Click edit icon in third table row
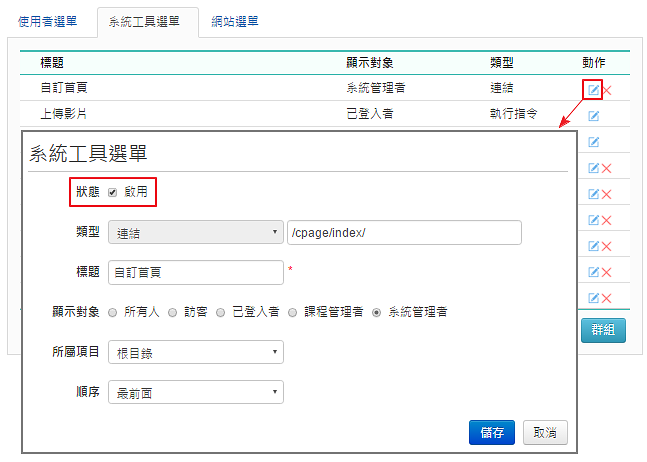The height and width of the screenshot is (462, 647). 593,142
